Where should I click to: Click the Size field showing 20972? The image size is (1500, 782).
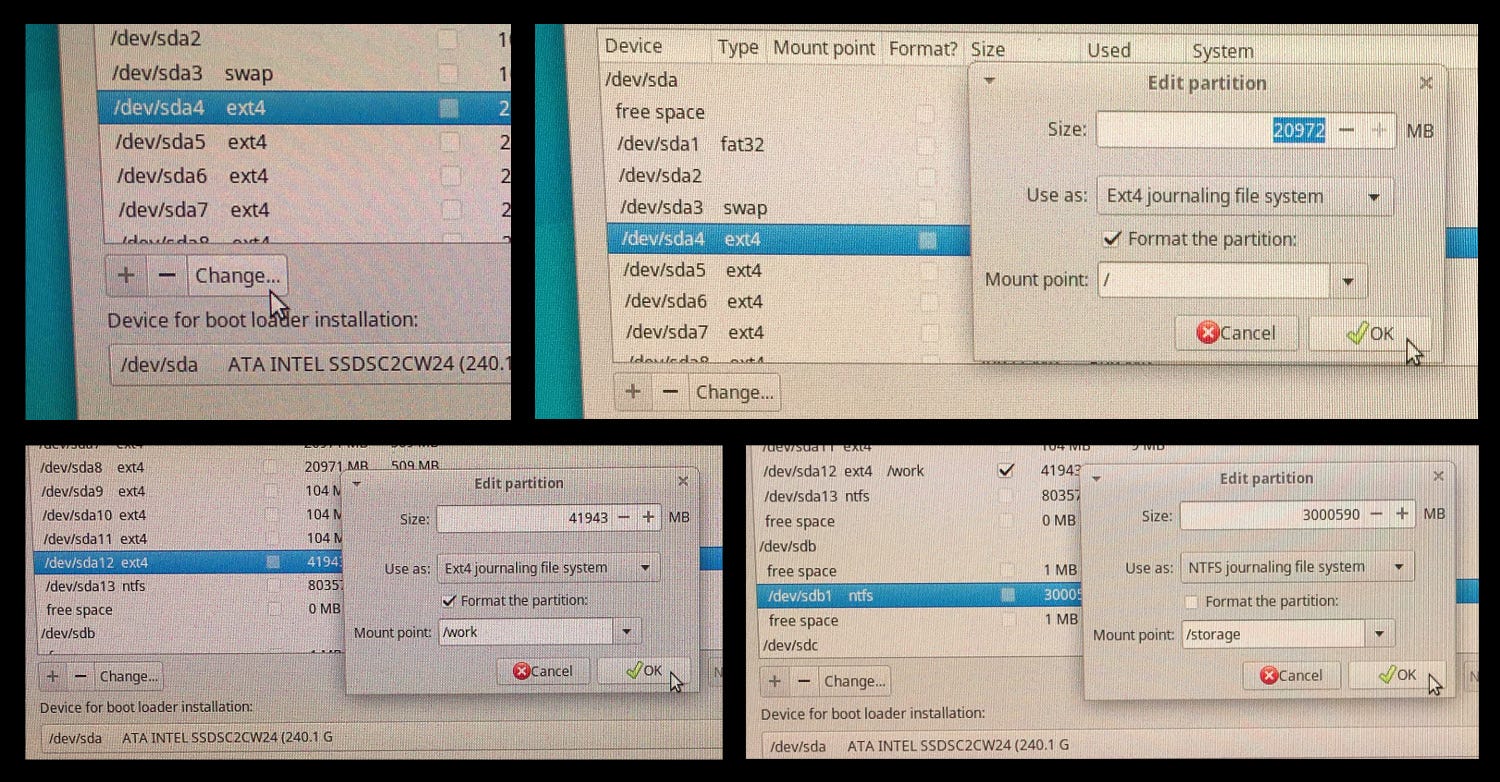click(x=1214, y=130)
